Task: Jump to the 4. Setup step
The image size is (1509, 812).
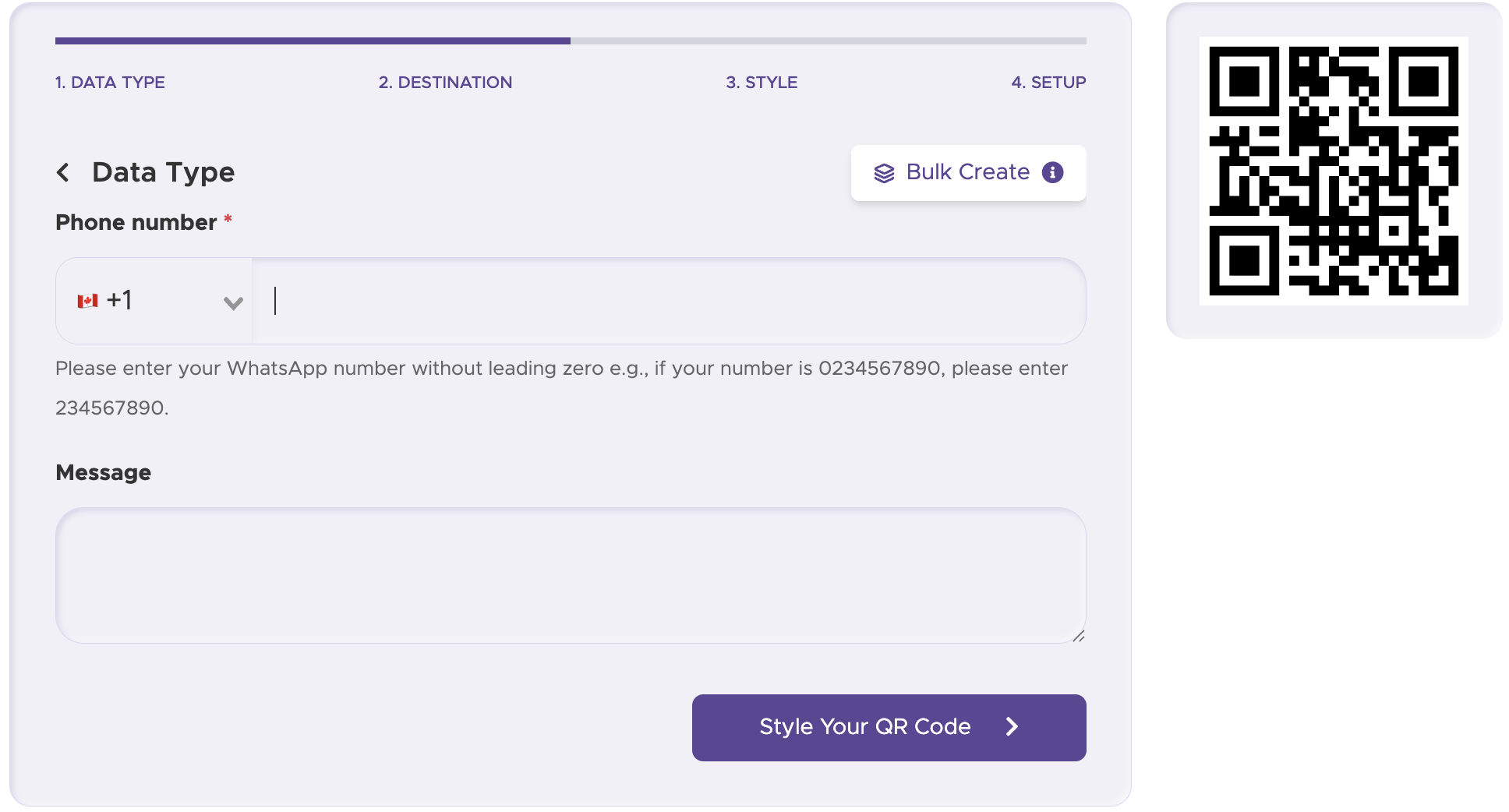Action: (1048, 83)
